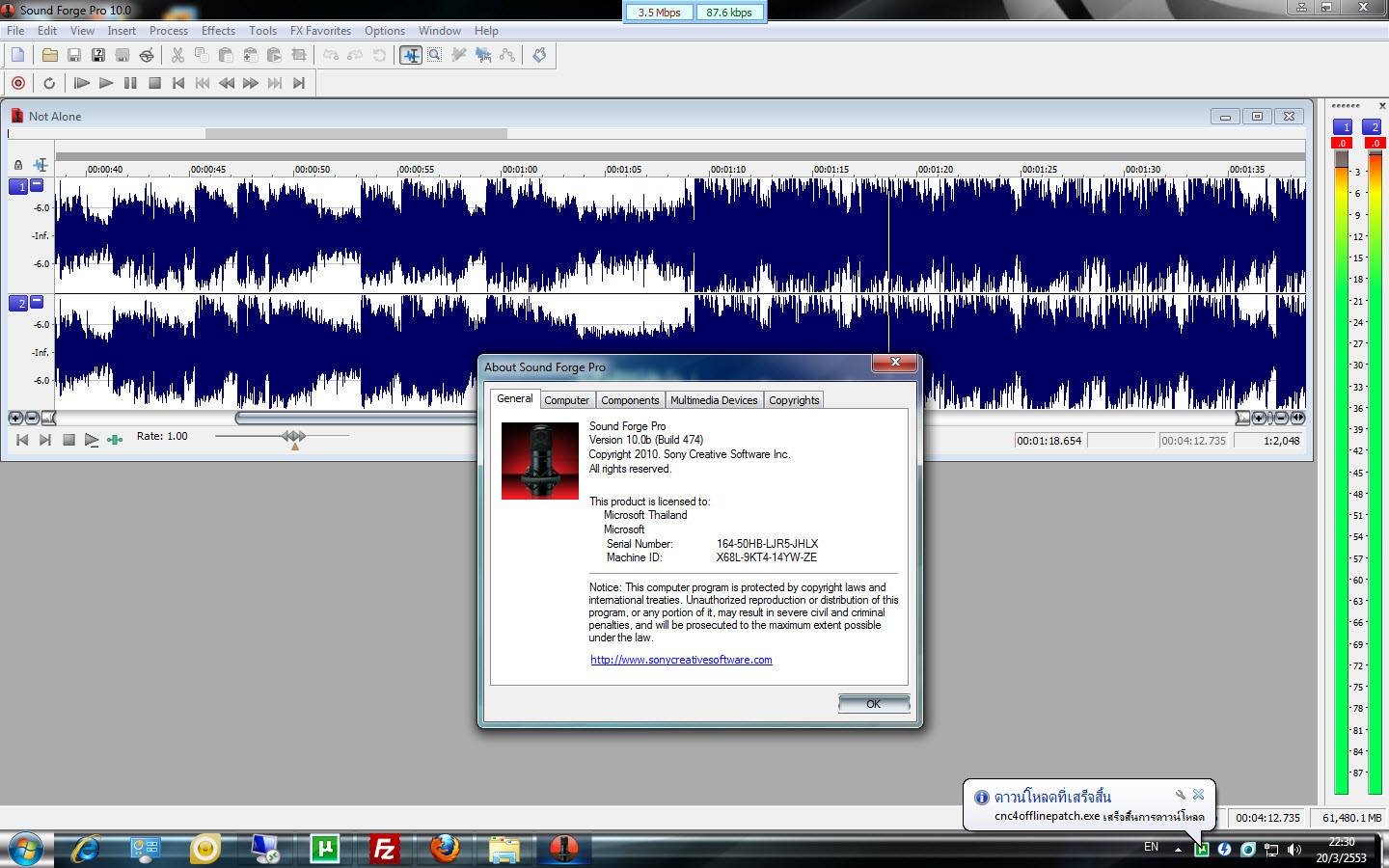Viewport: 1389px width, 868px height.
Task: Switch to the Components tab
Action: [630, 400]
